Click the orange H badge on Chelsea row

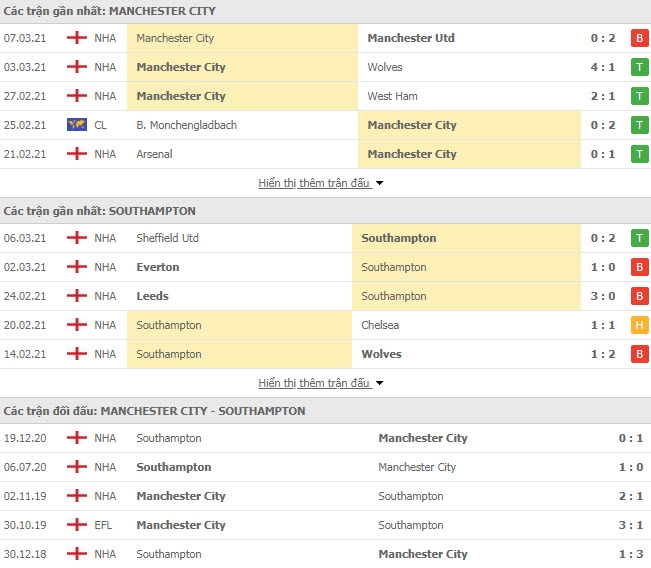pyautogui.click(x=640, y=325)
